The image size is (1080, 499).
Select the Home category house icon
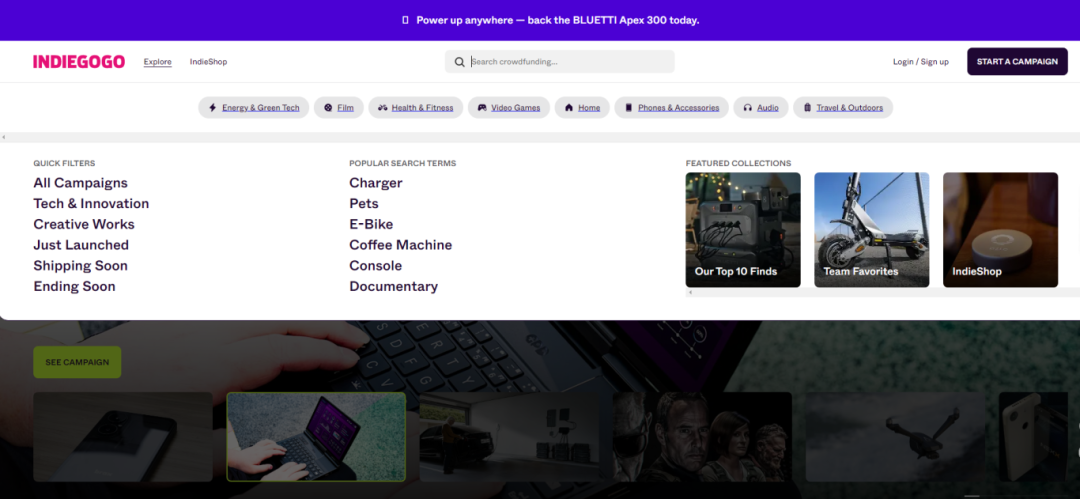click(x=568, y=108)
